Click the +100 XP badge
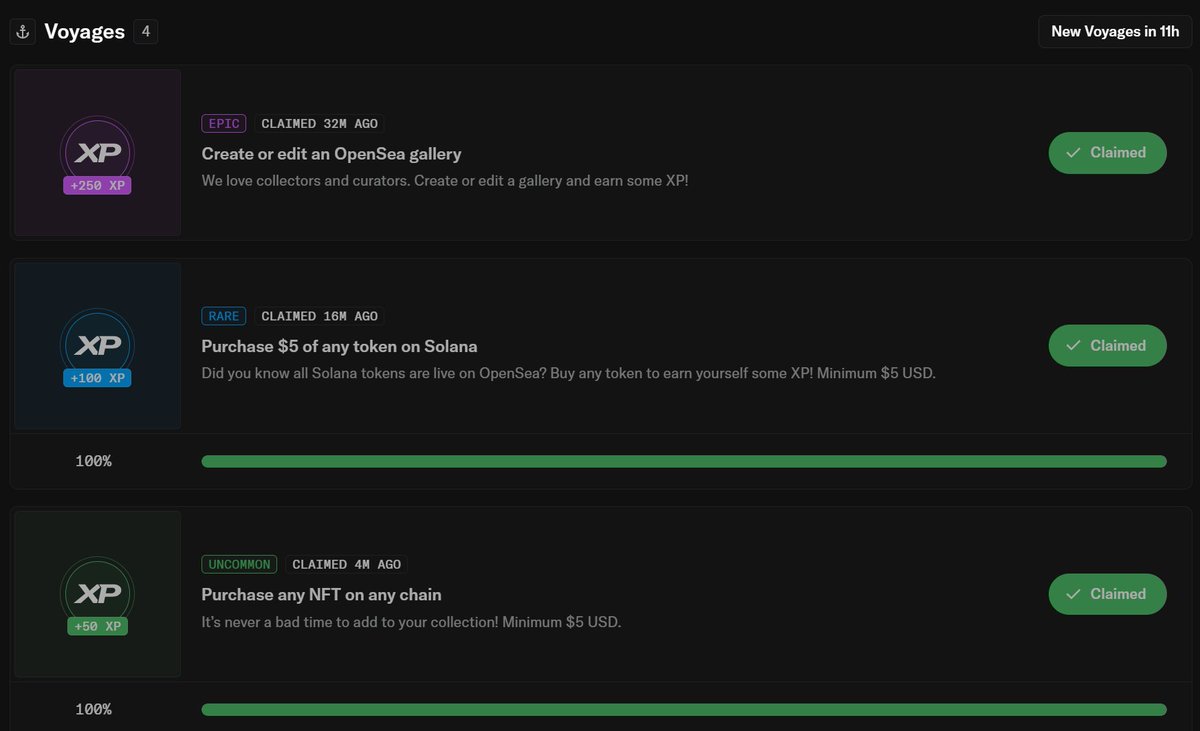Screen dimensions: 1200x731 pyautogui.click(x=97, y=378)
